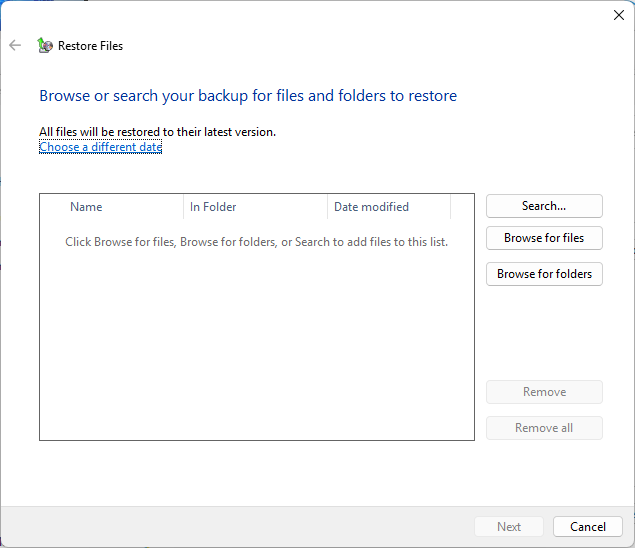Screen dimensions: 635x548
Task: Sort by the Date modified column header
Action: pyautogui.click(x=389, y=207)
